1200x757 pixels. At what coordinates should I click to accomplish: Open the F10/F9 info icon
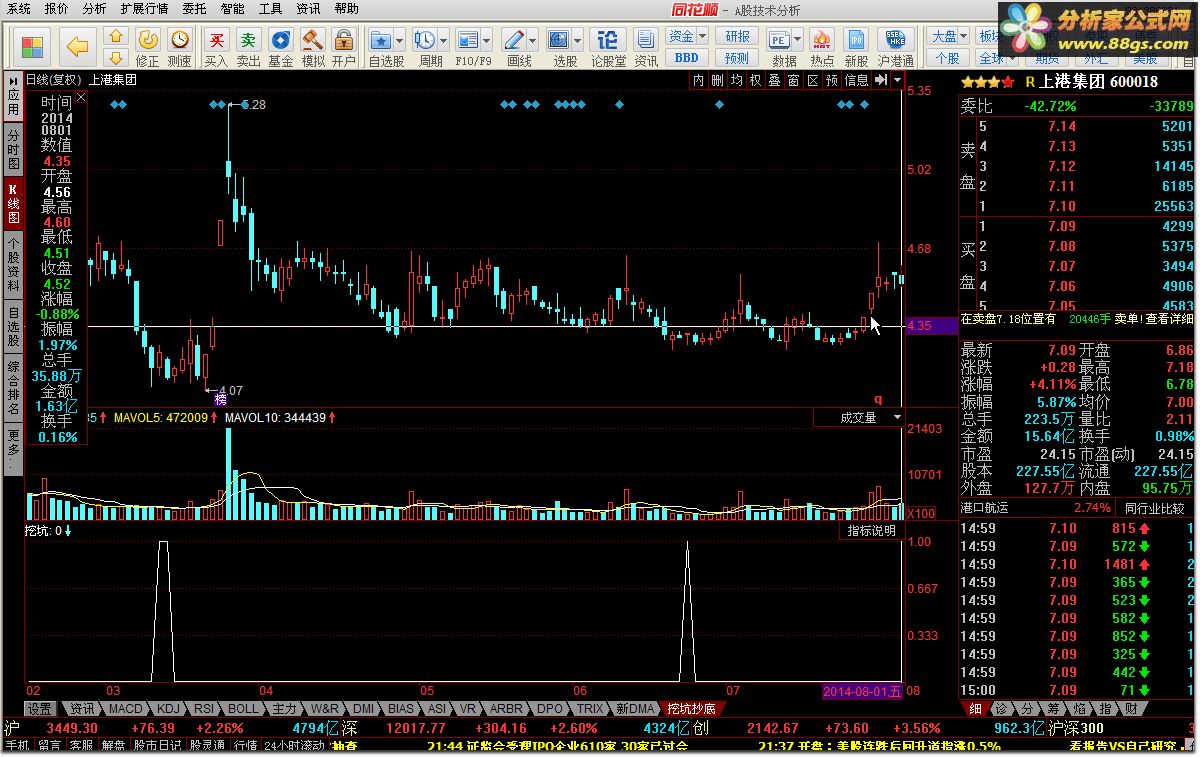point(467,40)
